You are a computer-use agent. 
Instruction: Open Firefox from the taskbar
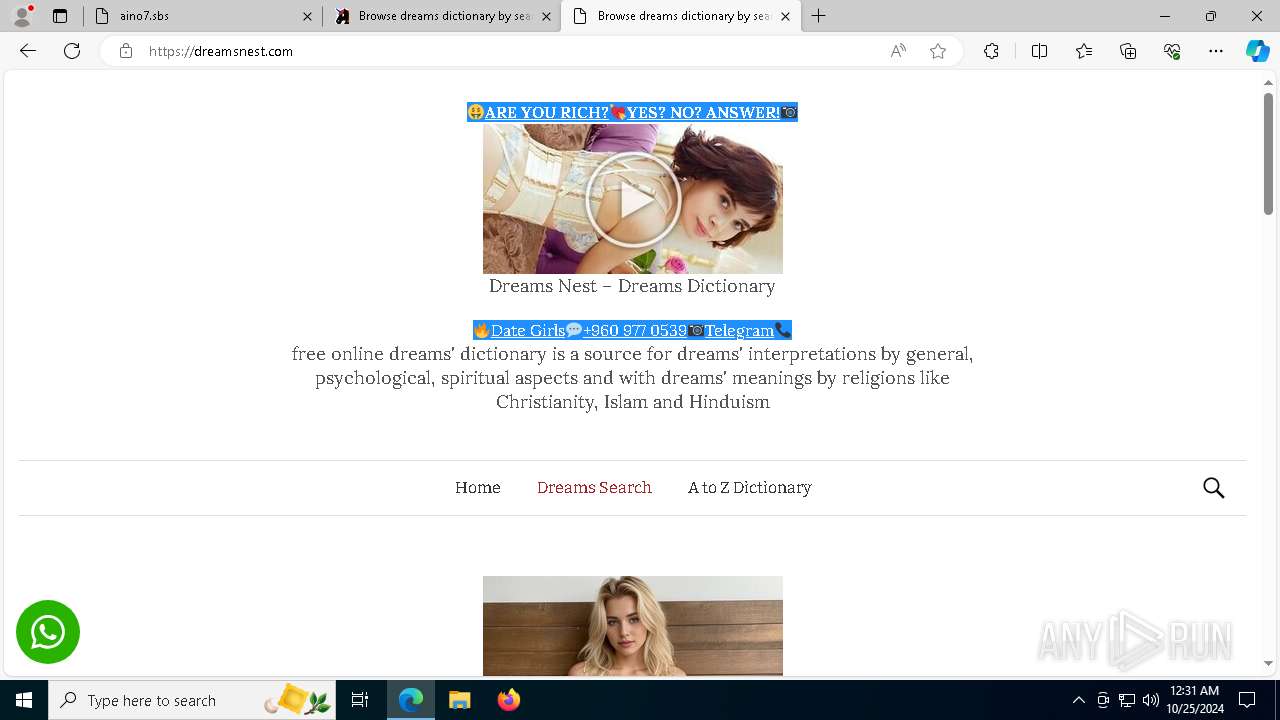(x=508, y=700)
